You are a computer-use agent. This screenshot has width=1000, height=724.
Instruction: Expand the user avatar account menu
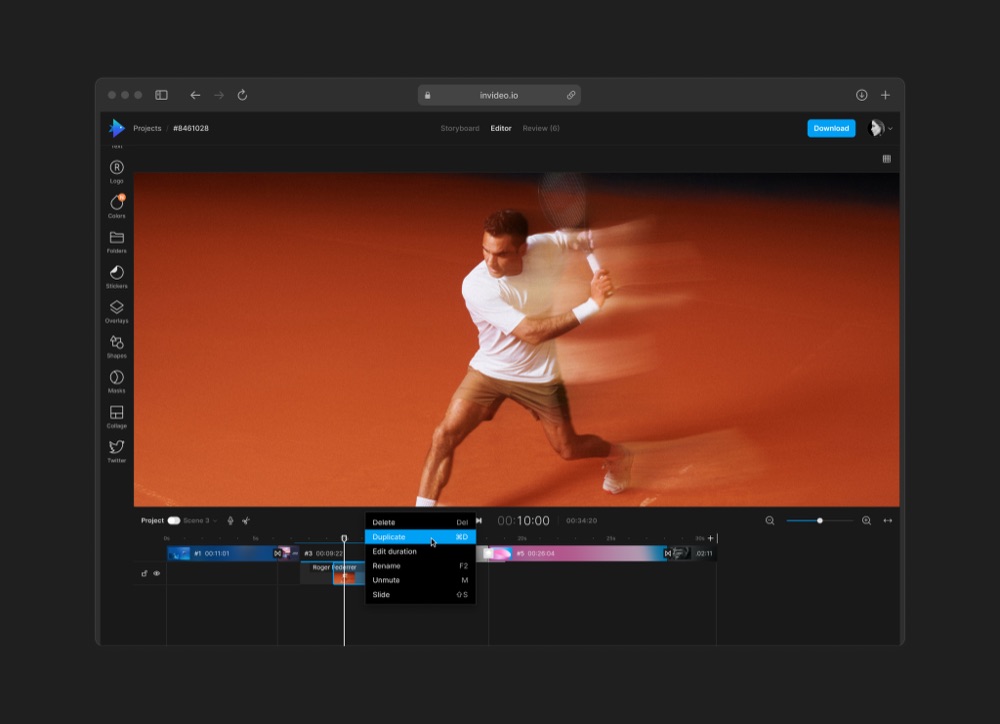click(x=881, y=128)
